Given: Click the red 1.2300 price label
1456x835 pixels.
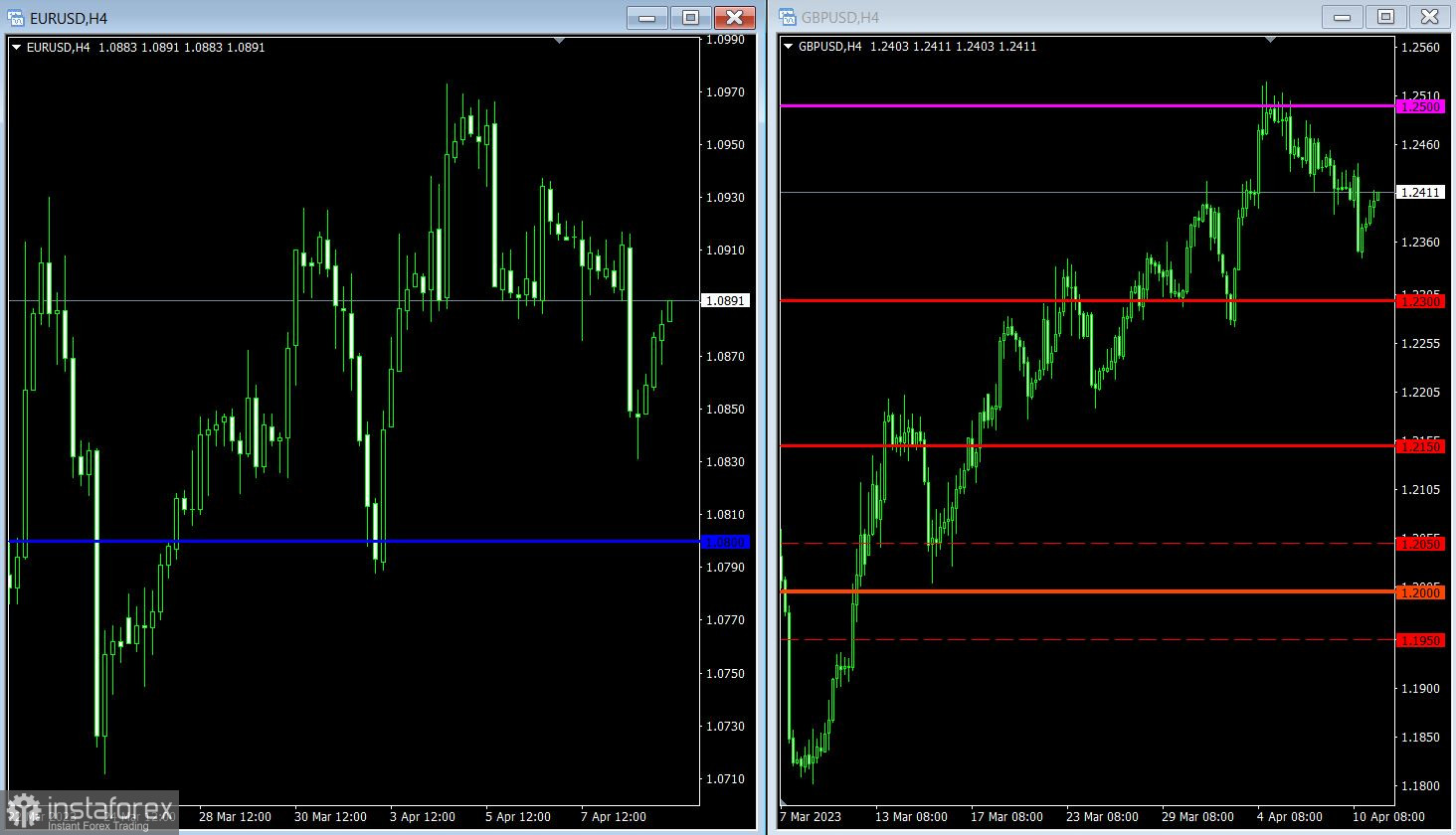Looking at the screenshot, I should pyautogui.click(x=1420, y=301).
